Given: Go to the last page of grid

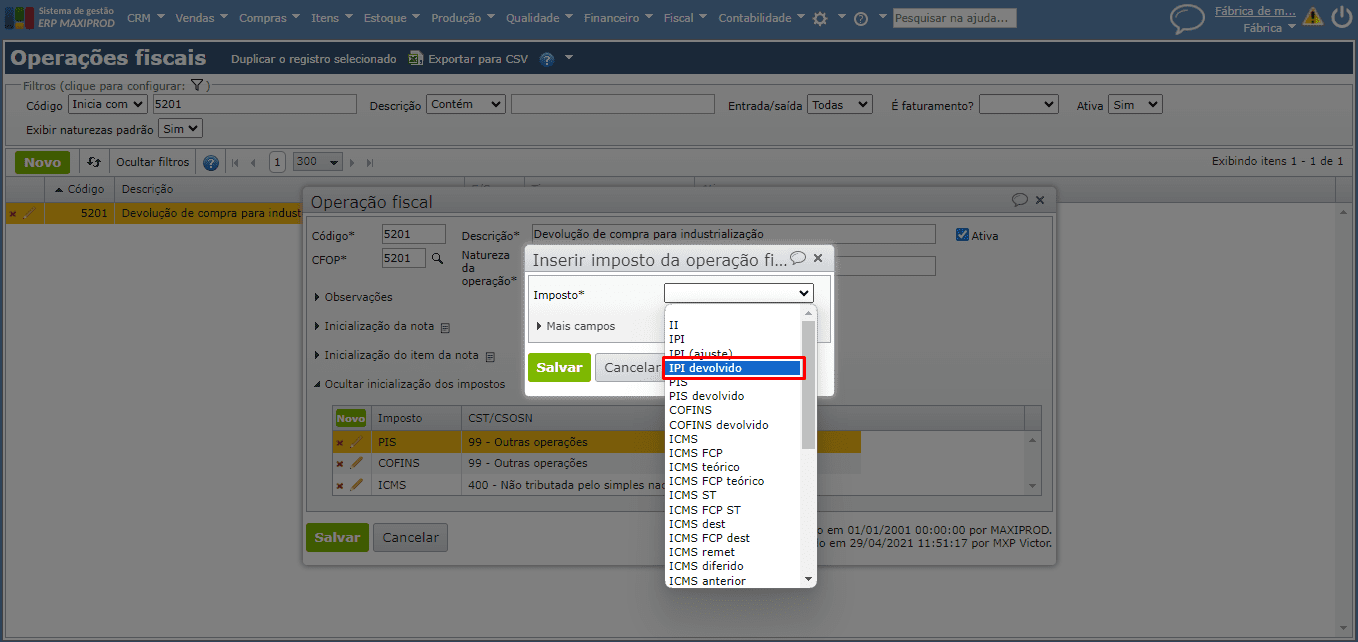Looking at the screenshot, I should pyautogui.click(x=370, y=162).
